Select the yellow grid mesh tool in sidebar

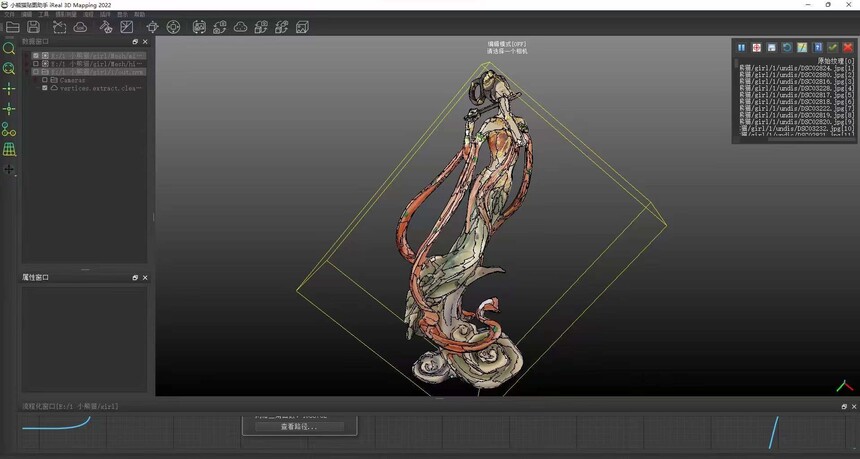(x=9, y=149)
